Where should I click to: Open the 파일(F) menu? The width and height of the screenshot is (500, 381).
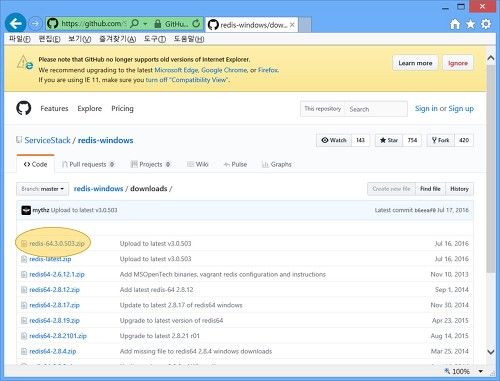[20, 39]
